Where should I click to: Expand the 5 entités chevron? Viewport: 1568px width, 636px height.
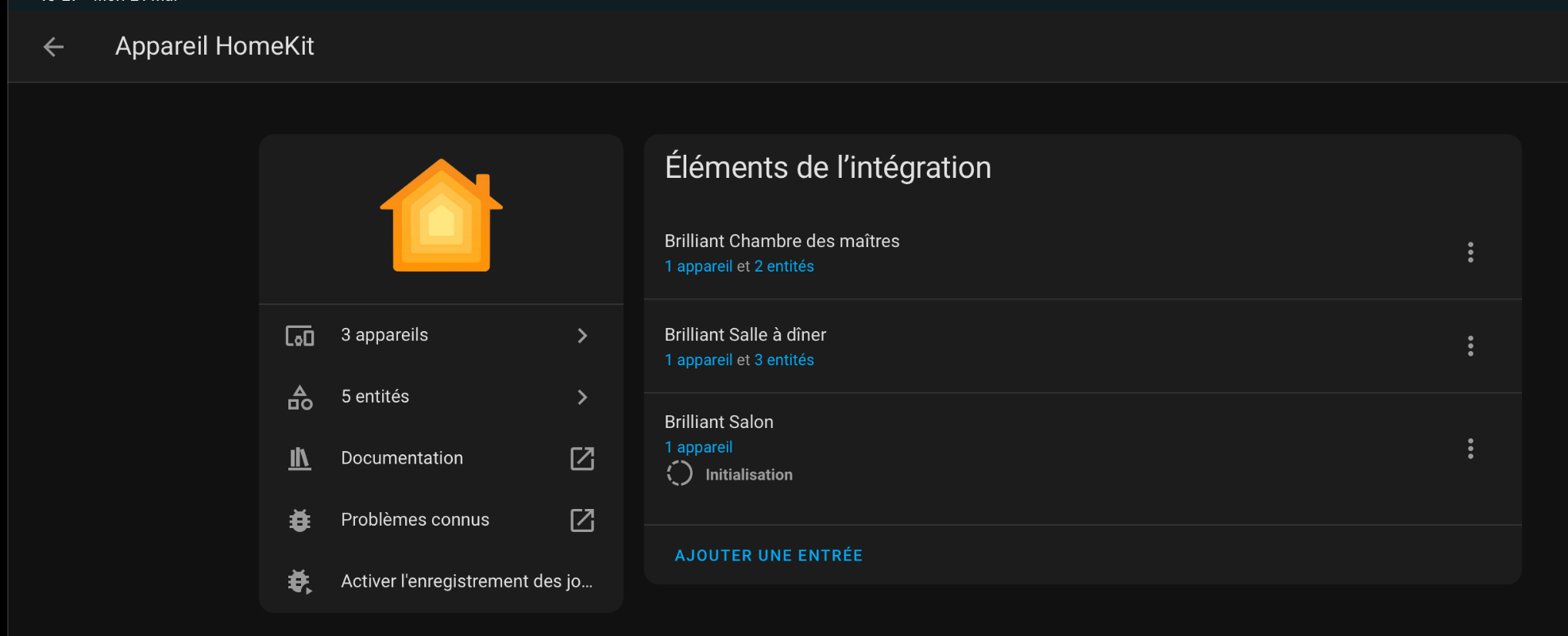582,397
